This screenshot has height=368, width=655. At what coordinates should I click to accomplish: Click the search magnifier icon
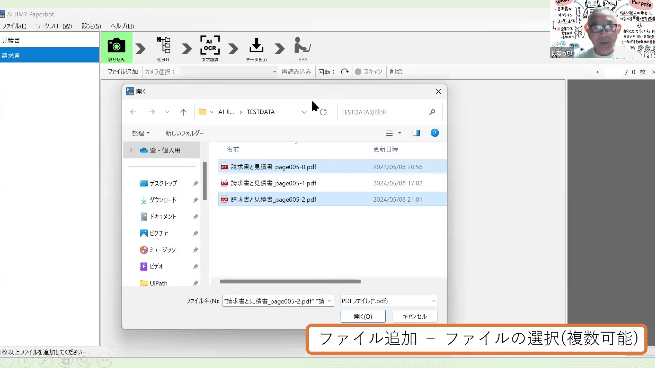click(x=432, y=112)
